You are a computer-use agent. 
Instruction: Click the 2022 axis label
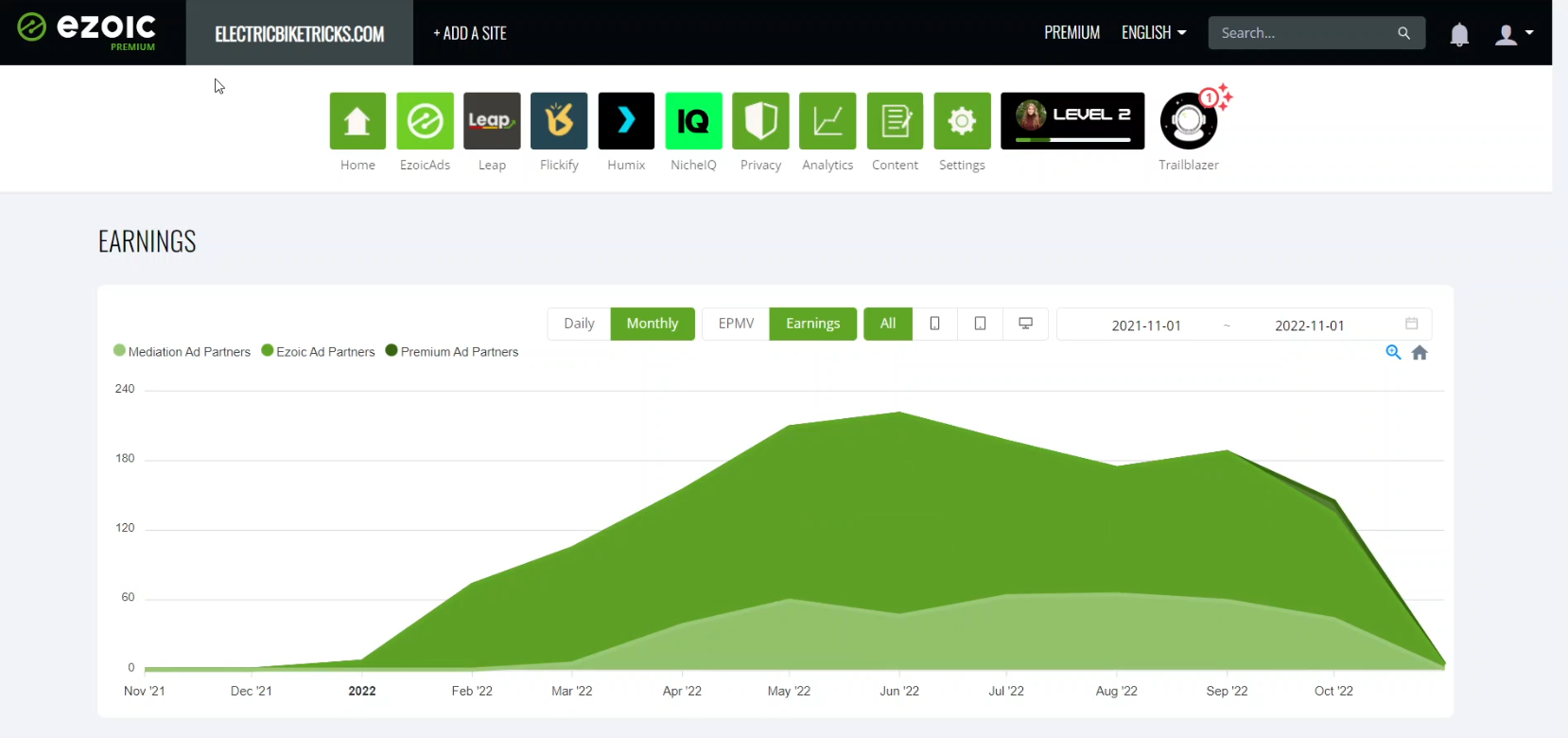(x=362, y=691)
